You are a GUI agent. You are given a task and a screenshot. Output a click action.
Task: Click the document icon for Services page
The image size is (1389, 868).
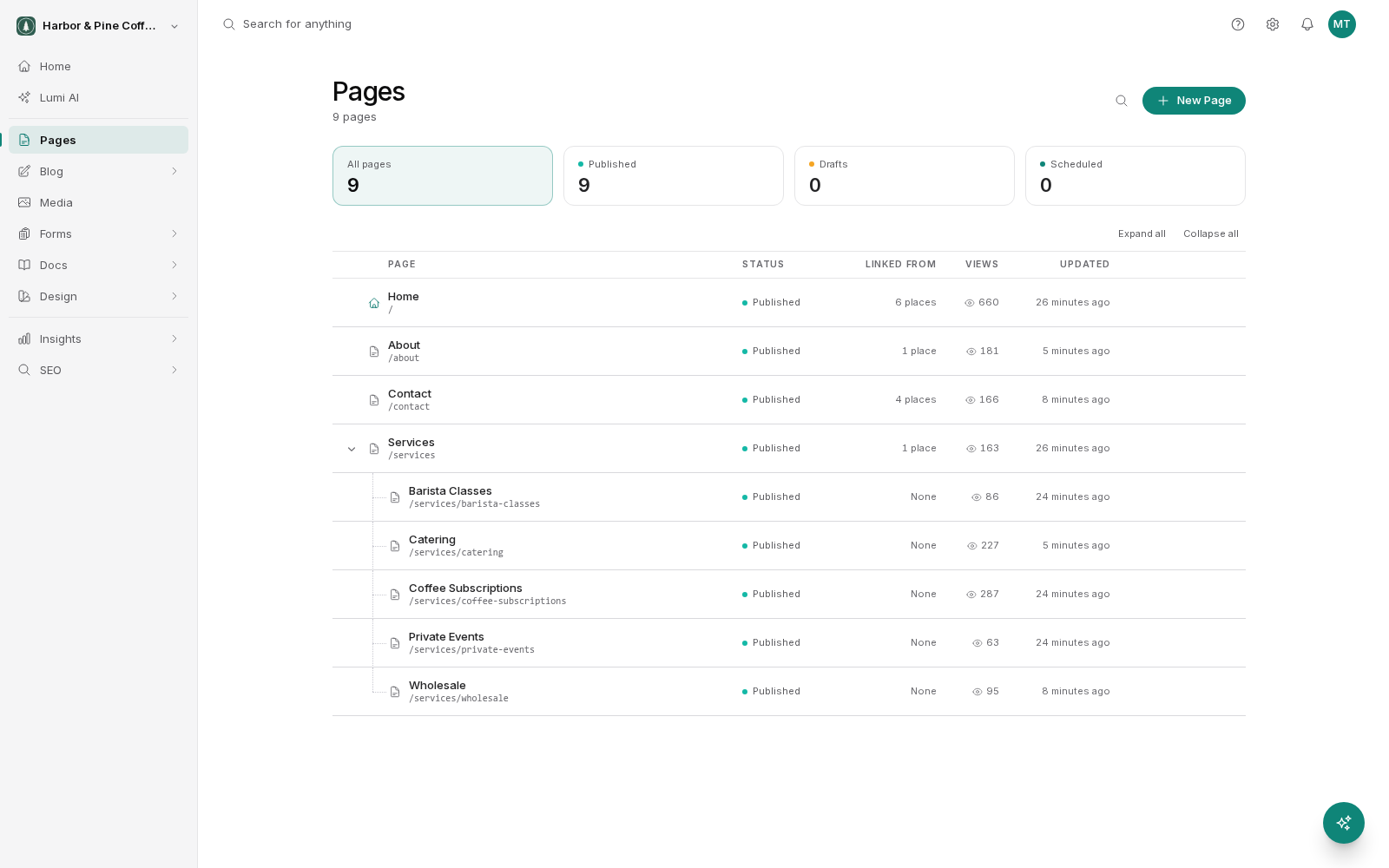(x=374, y=449)
